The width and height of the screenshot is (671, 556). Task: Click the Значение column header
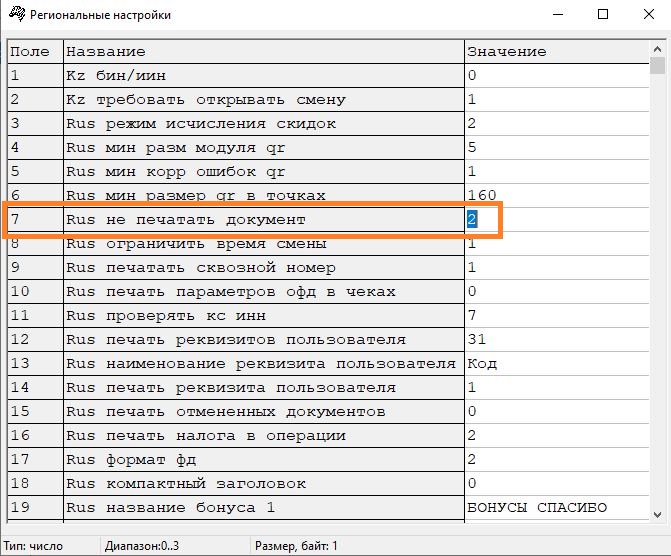[557, 52]
